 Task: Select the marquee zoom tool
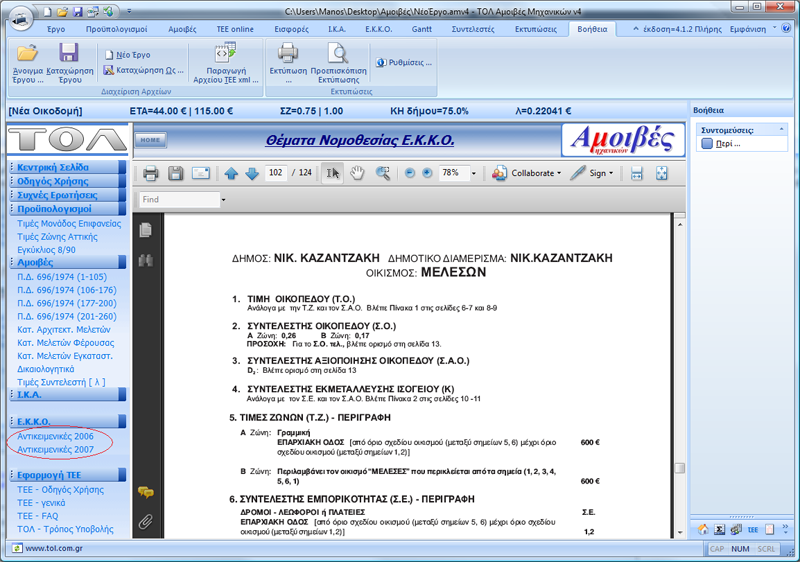coord(383,173)
